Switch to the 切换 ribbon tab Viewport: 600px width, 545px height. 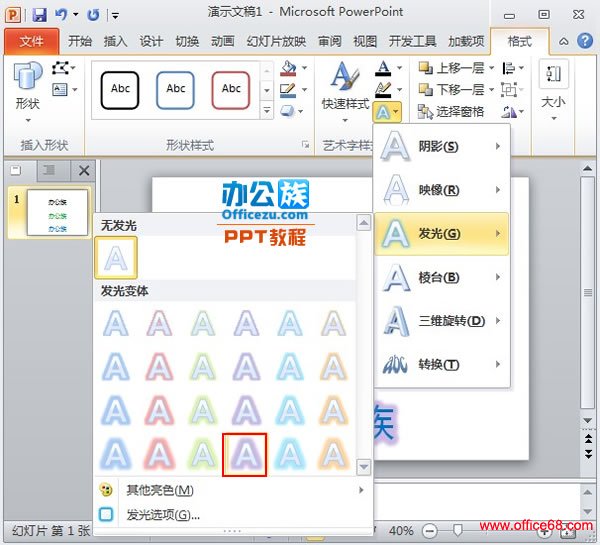(x=187, y=41)
